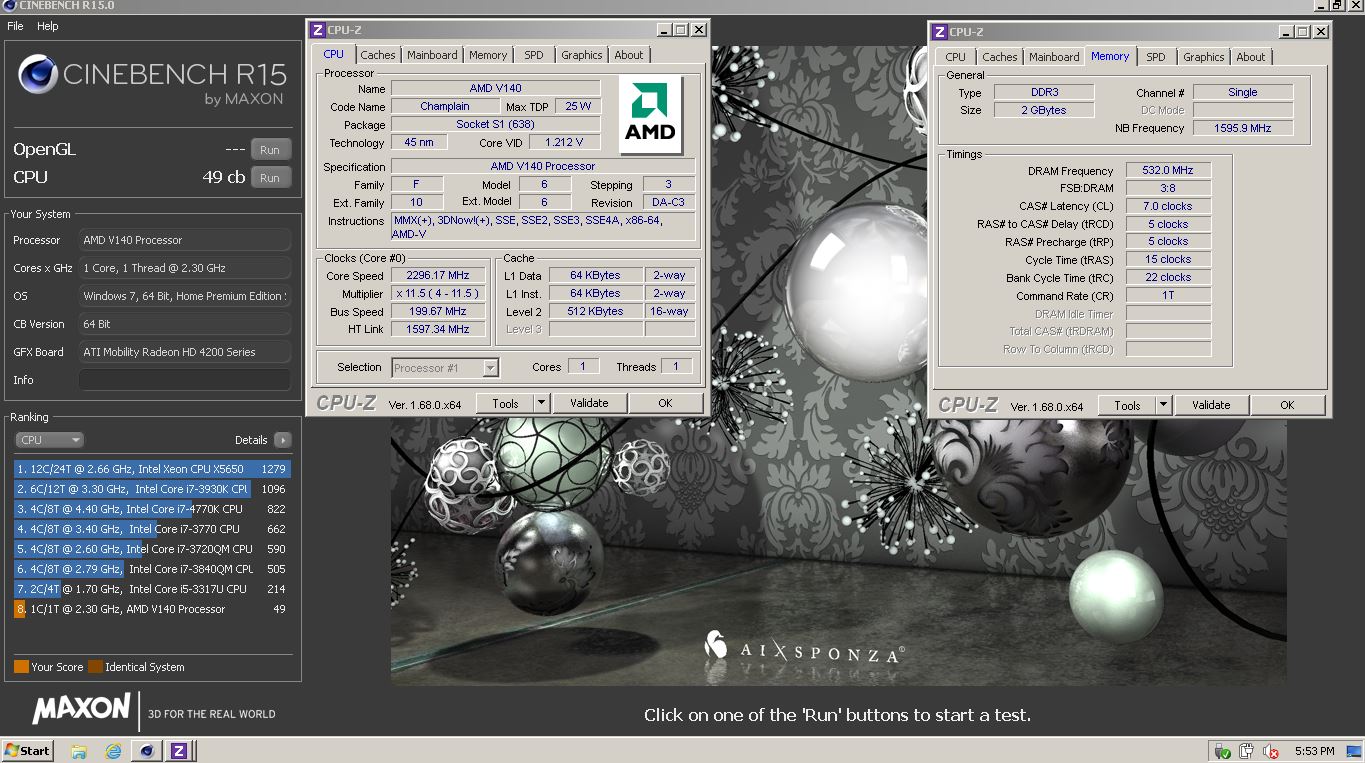Click the security shield tray icon

point(1222,751)
